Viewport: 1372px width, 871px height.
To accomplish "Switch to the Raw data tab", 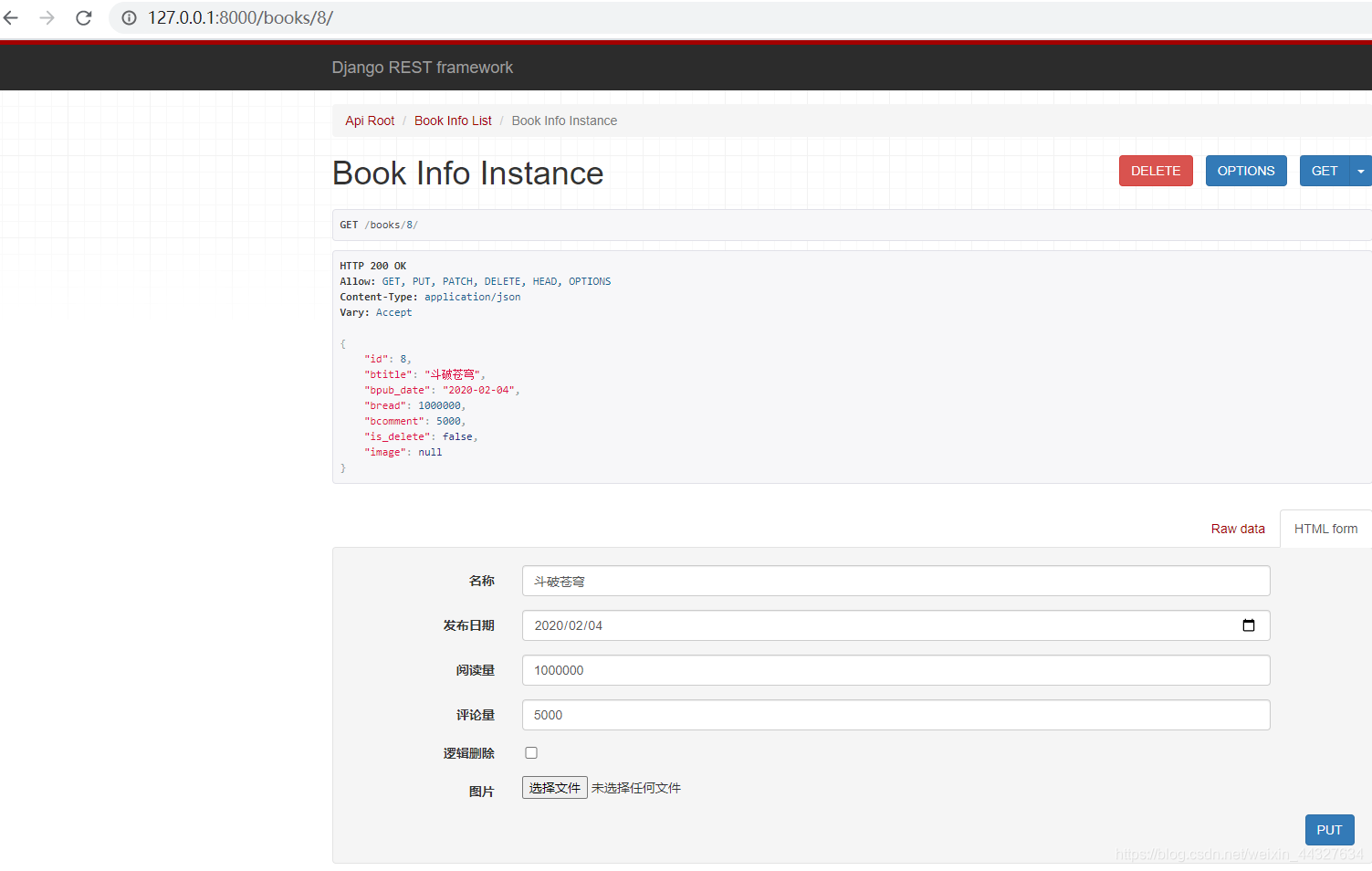I will (1238, 529).
